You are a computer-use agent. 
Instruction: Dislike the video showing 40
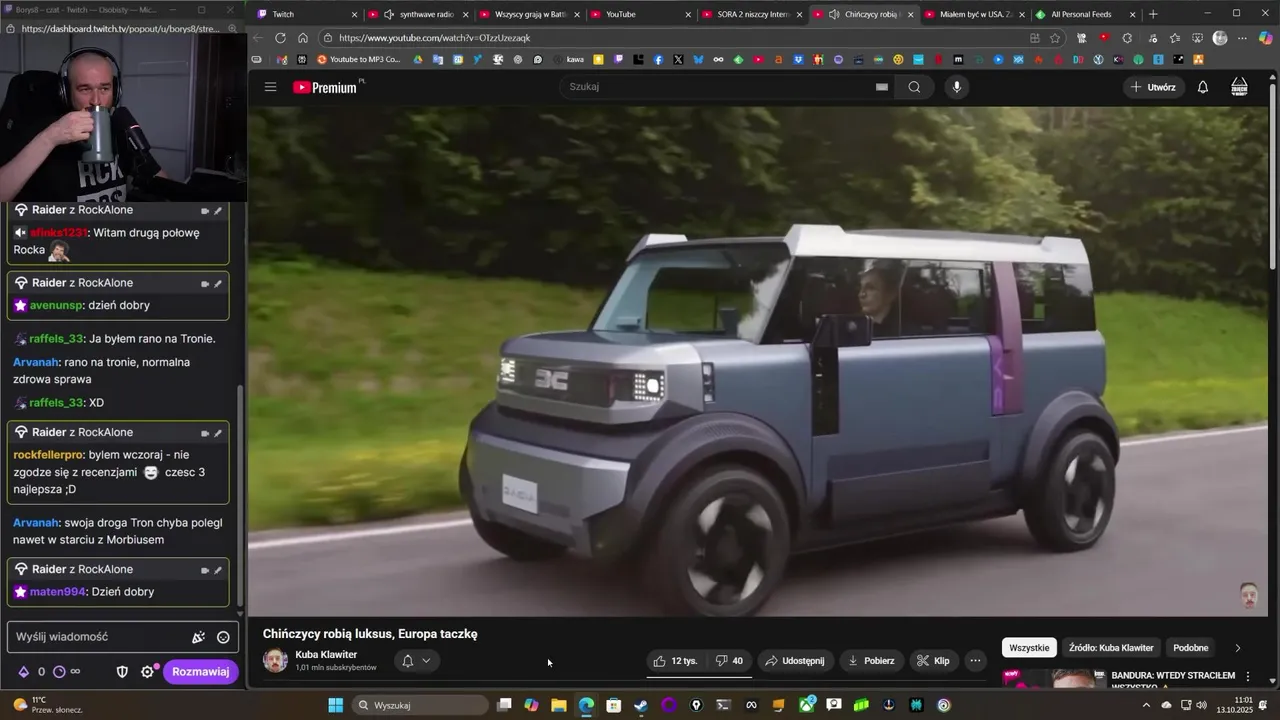[730, 661]
